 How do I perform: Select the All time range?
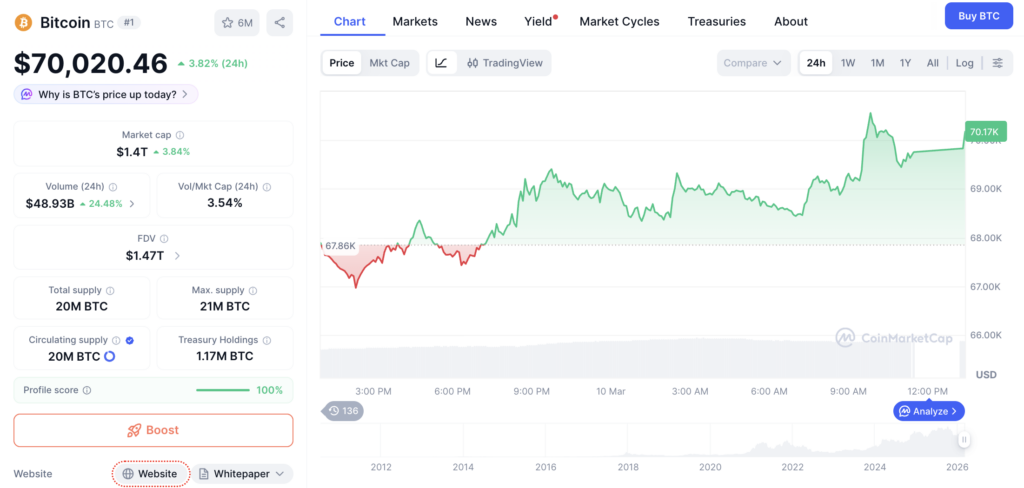(x=933, y=63)
